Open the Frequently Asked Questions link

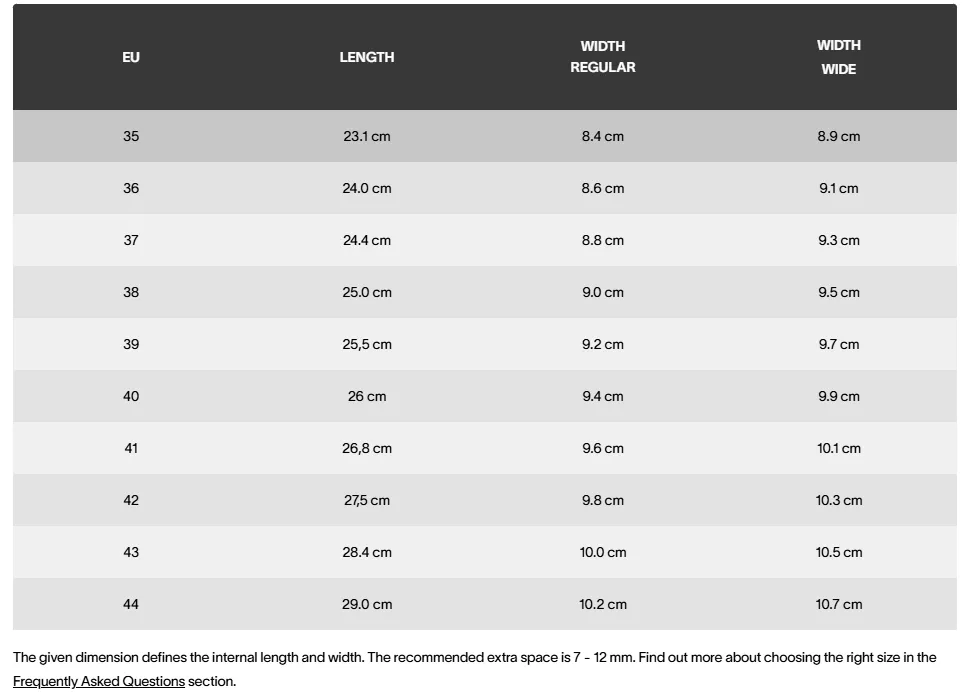pos(98,681)
